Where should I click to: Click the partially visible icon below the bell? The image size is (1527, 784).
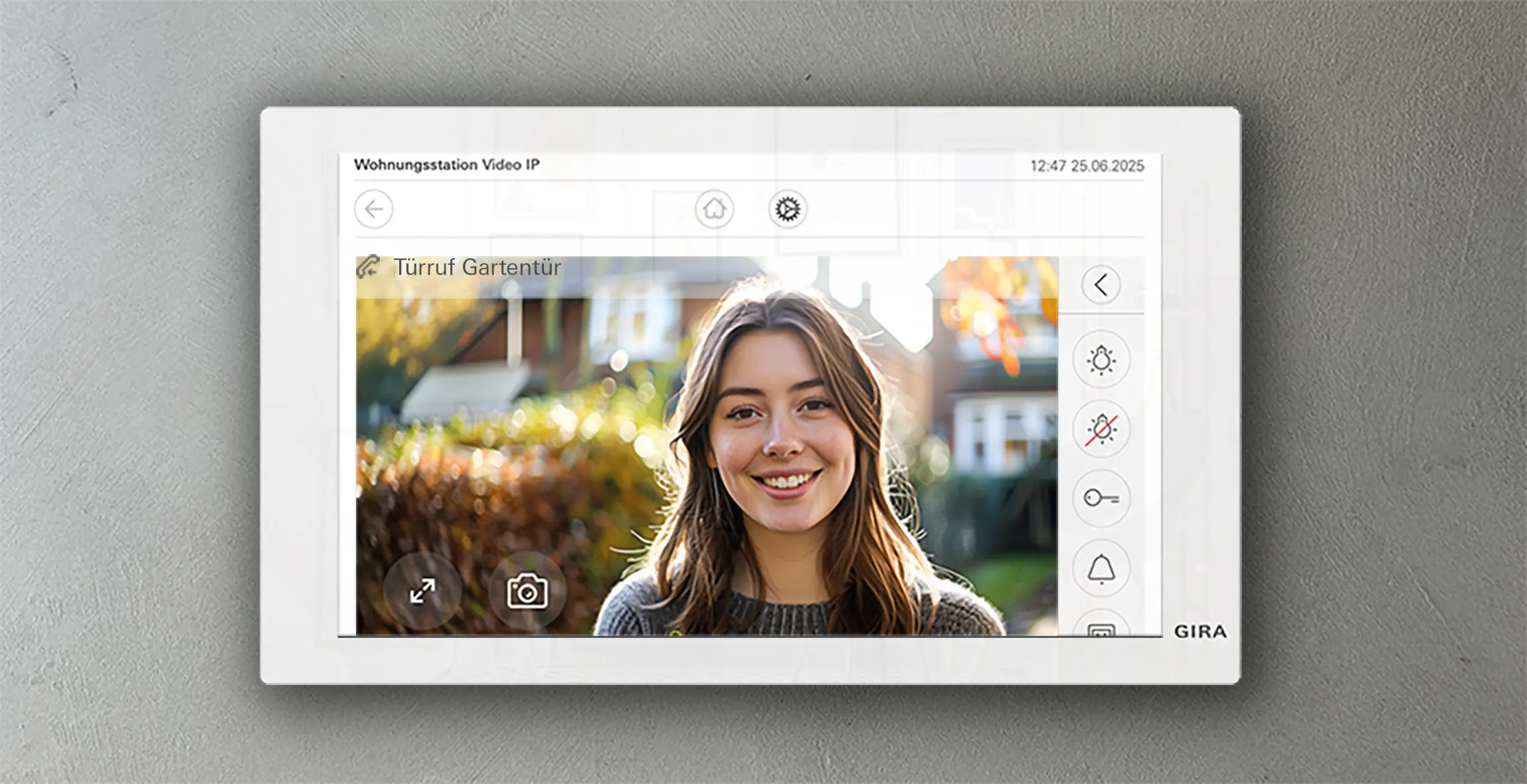point(1101,628)
